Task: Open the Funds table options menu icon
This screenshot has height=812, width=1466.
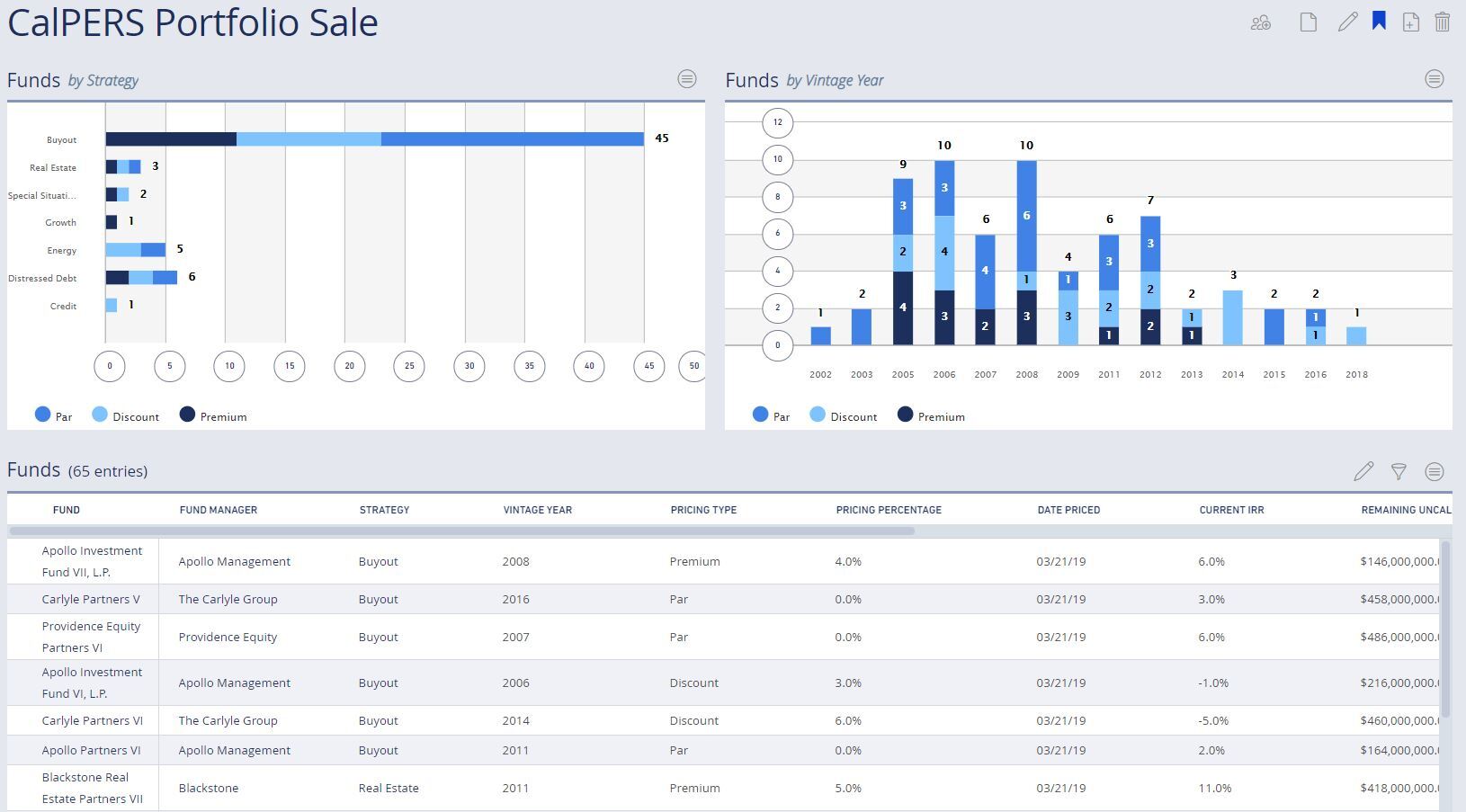Action: (x=1435, y=471)
